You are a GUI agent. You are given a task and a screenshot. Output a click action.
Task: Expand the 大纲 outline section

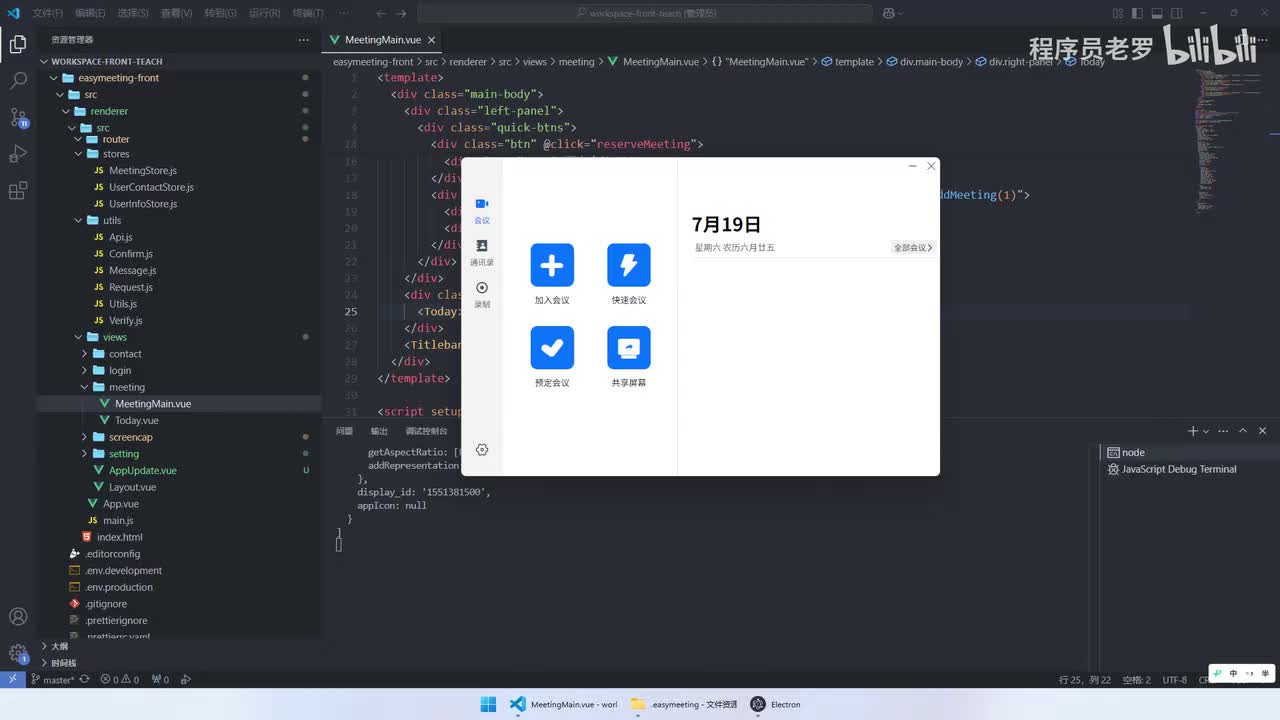click(59, 646)
